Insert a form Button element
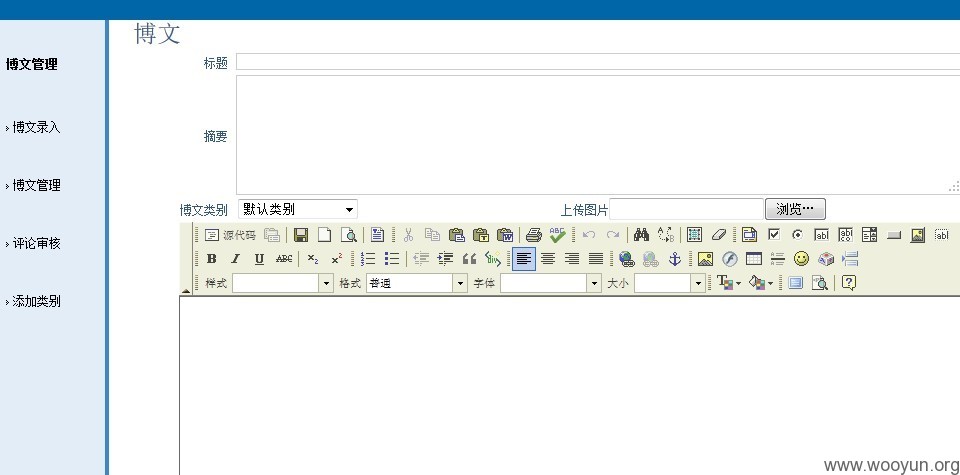The image size is (960, 475). [894, 235]
